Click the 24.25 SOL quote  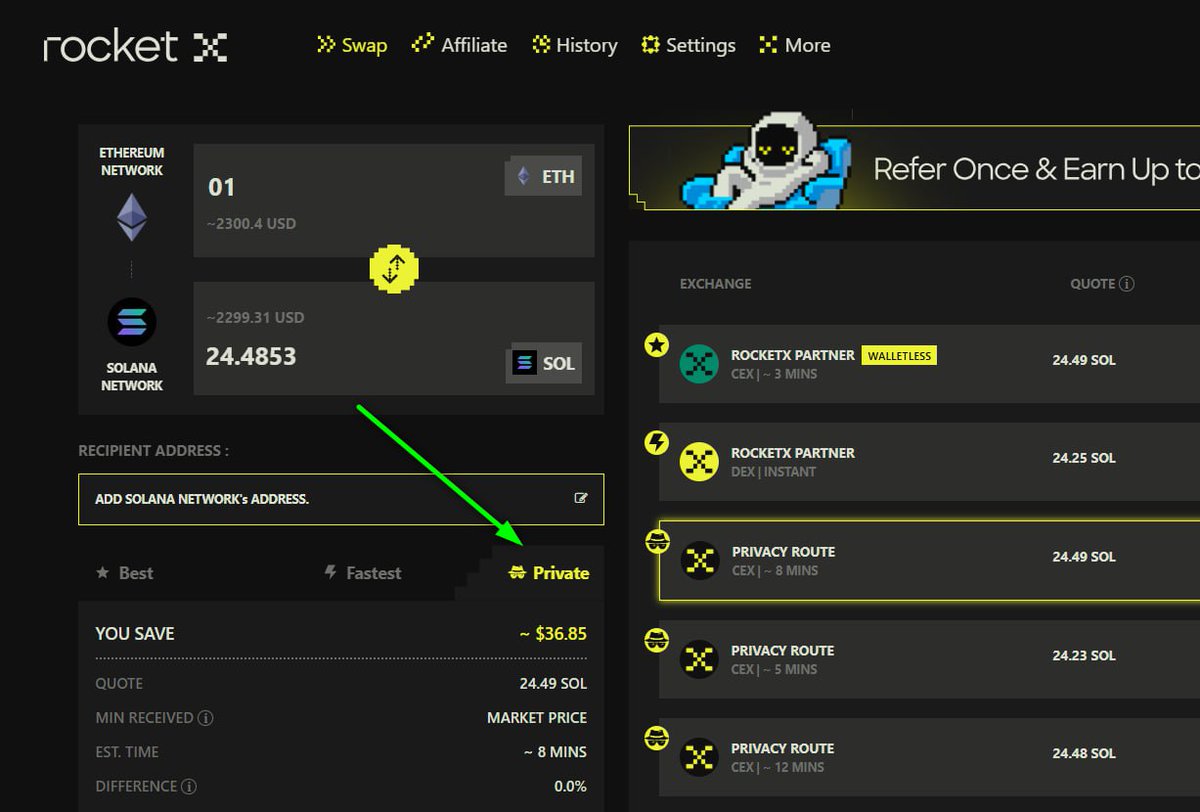(x=1084, y=458)
